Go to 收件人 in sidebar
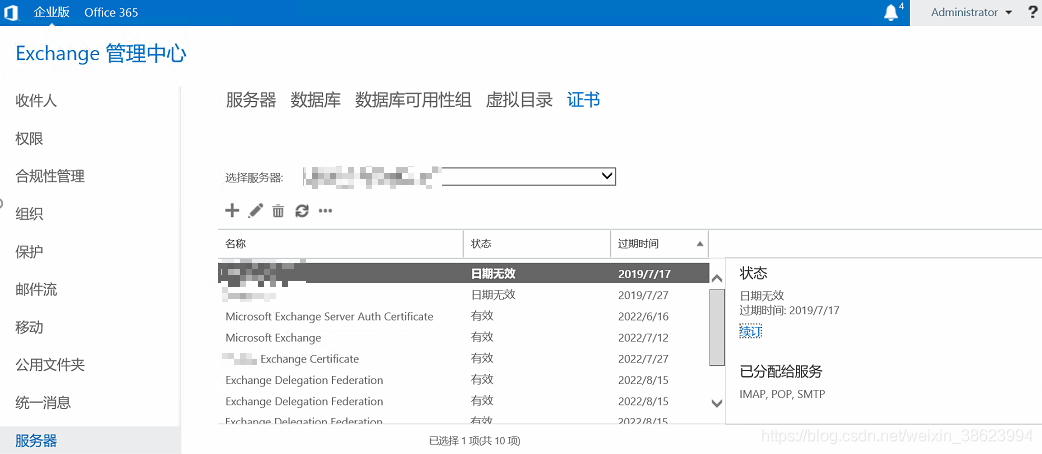Image resolution: width=1042 pixels, height=454 pixels. (x=36, y=101)
